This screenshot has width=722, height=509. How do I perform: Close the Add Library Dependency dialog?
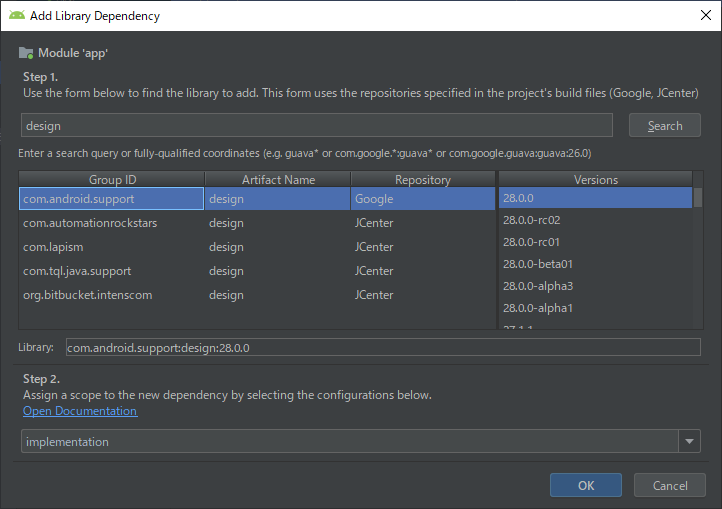click(703, 16)
